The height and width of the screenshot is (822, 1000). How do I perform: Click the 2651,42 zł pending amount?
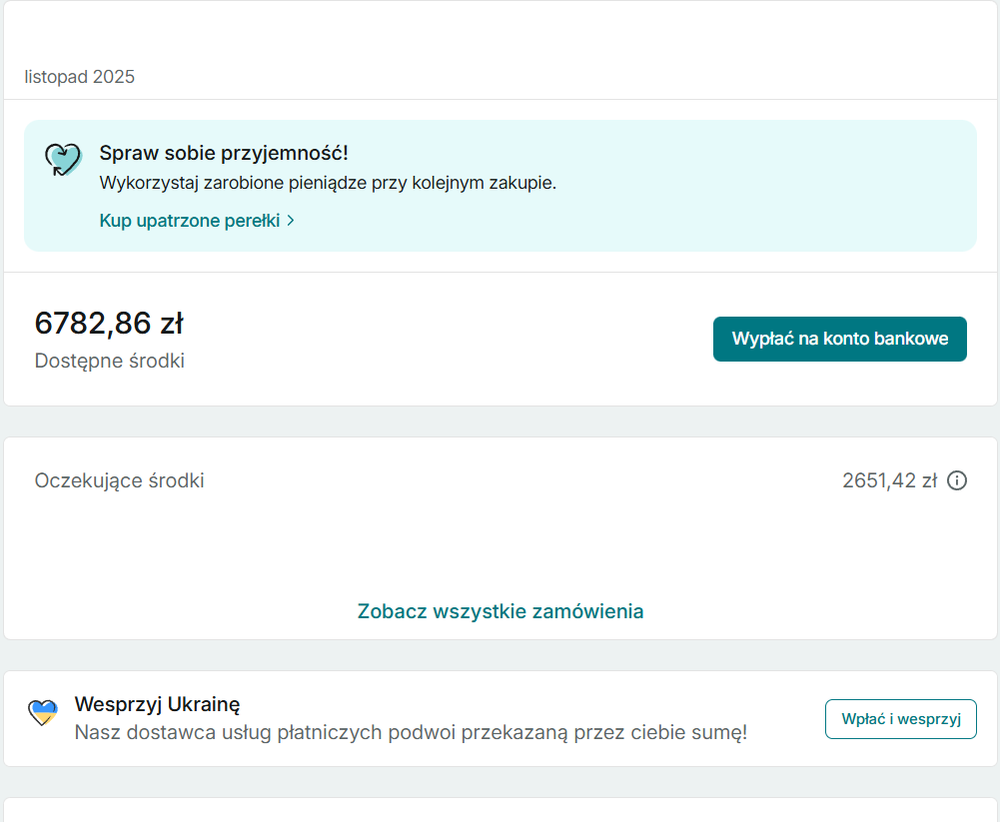pyautogui.click(x=889, y=481)
